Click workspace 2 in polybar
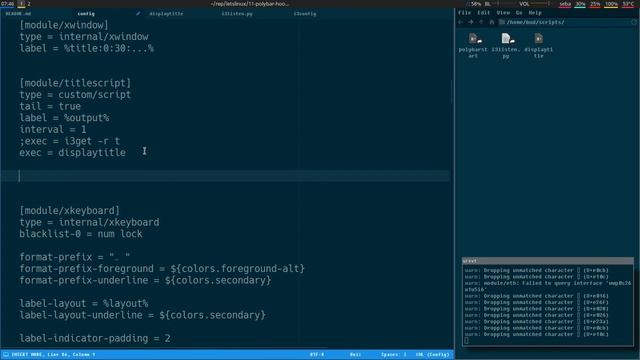The image size is (640, 360). 29,4
